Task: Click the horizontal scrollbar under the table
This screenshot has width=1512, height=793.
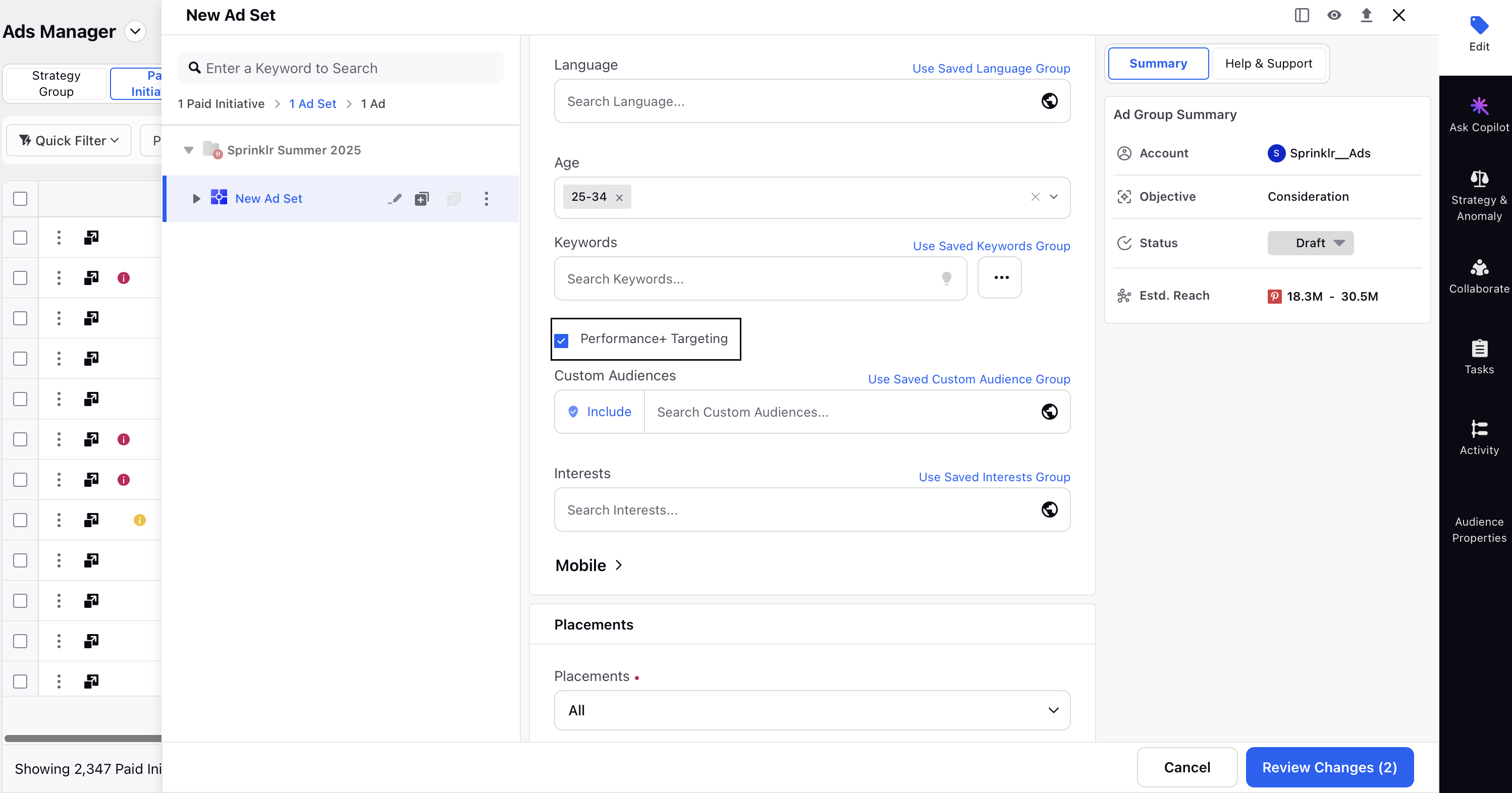Action: (82, 739)
